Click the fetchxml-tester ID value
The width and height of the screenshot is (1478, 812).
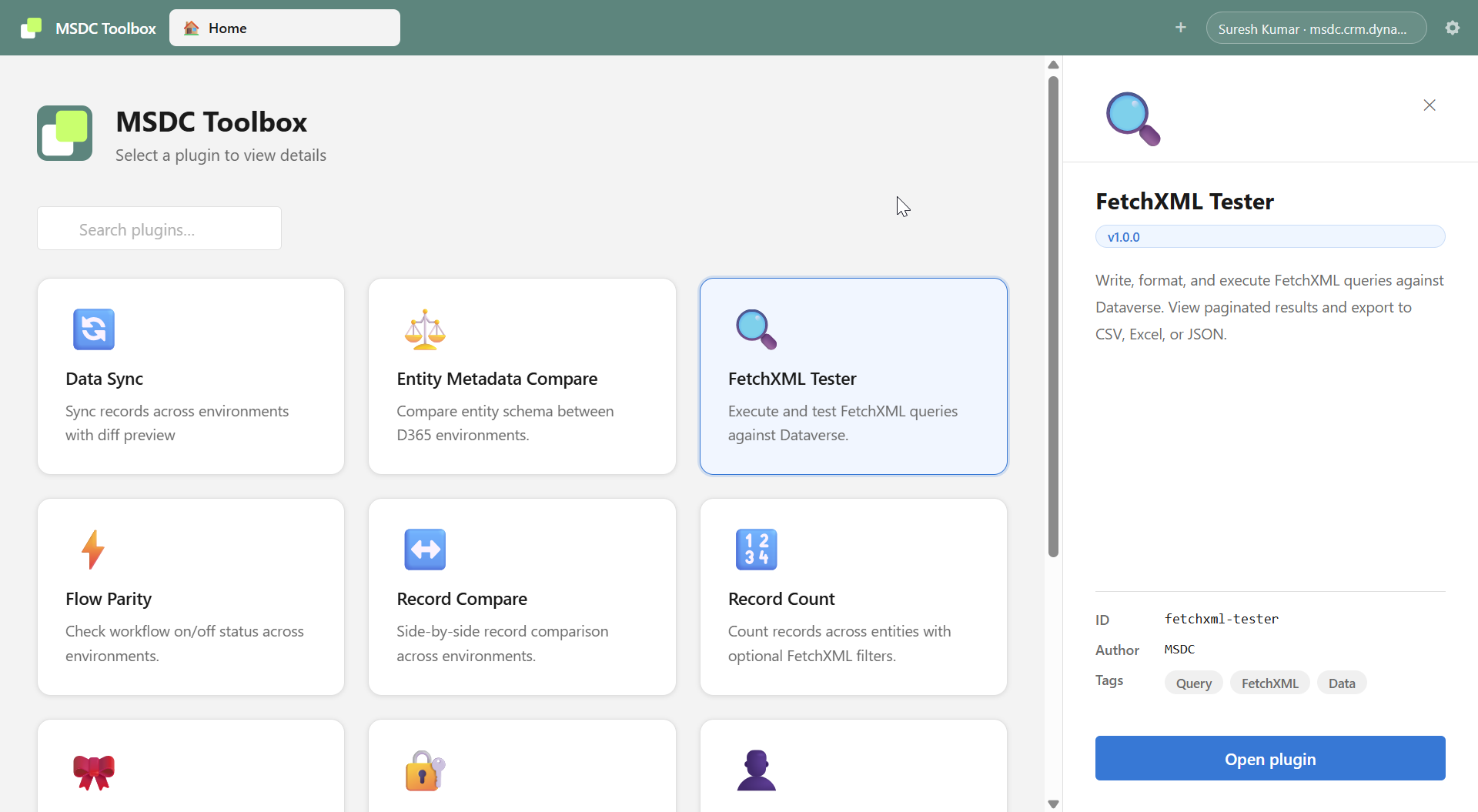(1221, 619)
